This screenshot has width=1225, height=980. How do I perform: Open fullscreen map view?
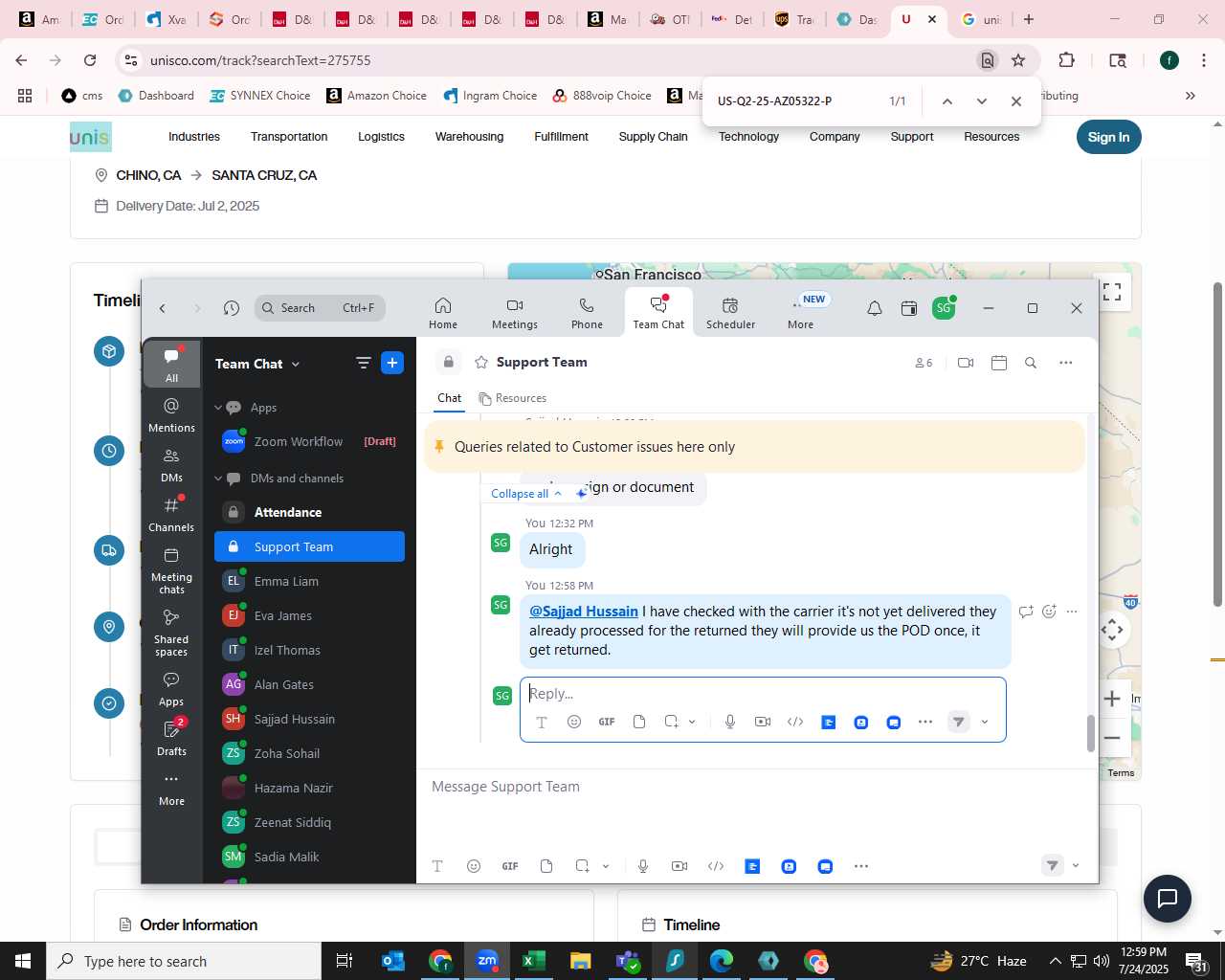point(1112,292)
